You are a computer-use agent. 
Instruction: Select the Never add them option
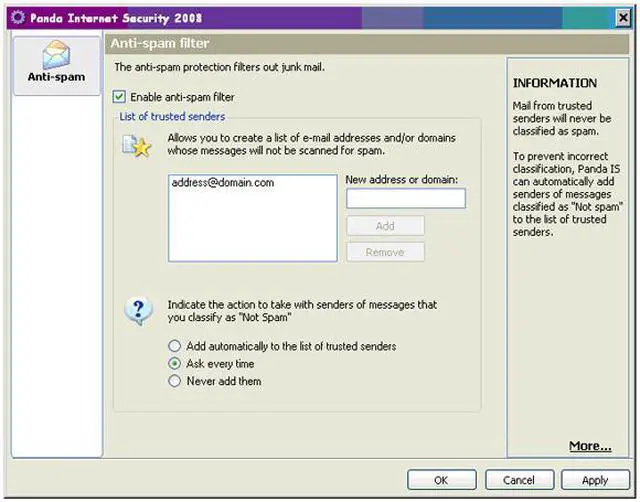(x=175, y=381)
